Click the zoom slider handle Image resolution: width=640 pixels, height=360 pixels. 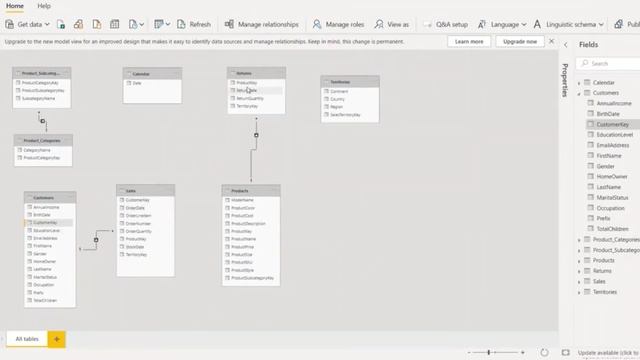point(489,352)
